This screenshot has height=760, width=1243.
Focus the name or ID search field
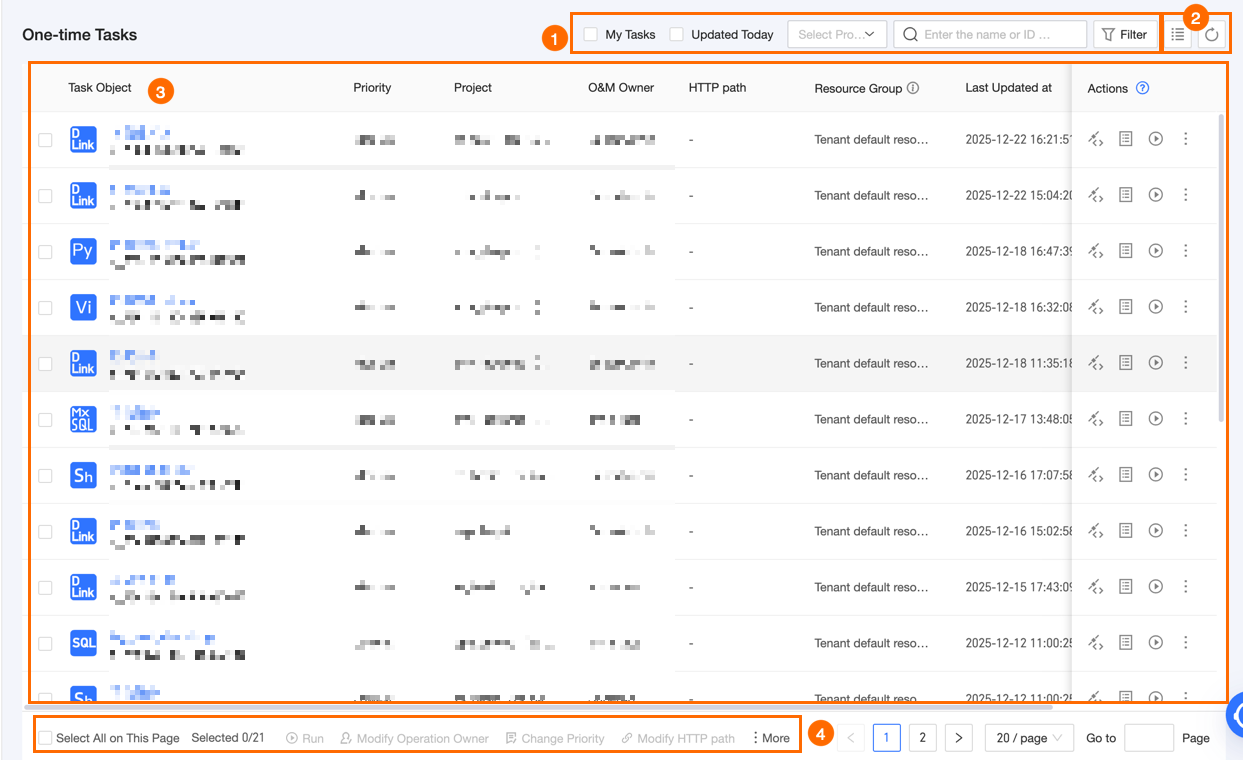coord(990,35)
